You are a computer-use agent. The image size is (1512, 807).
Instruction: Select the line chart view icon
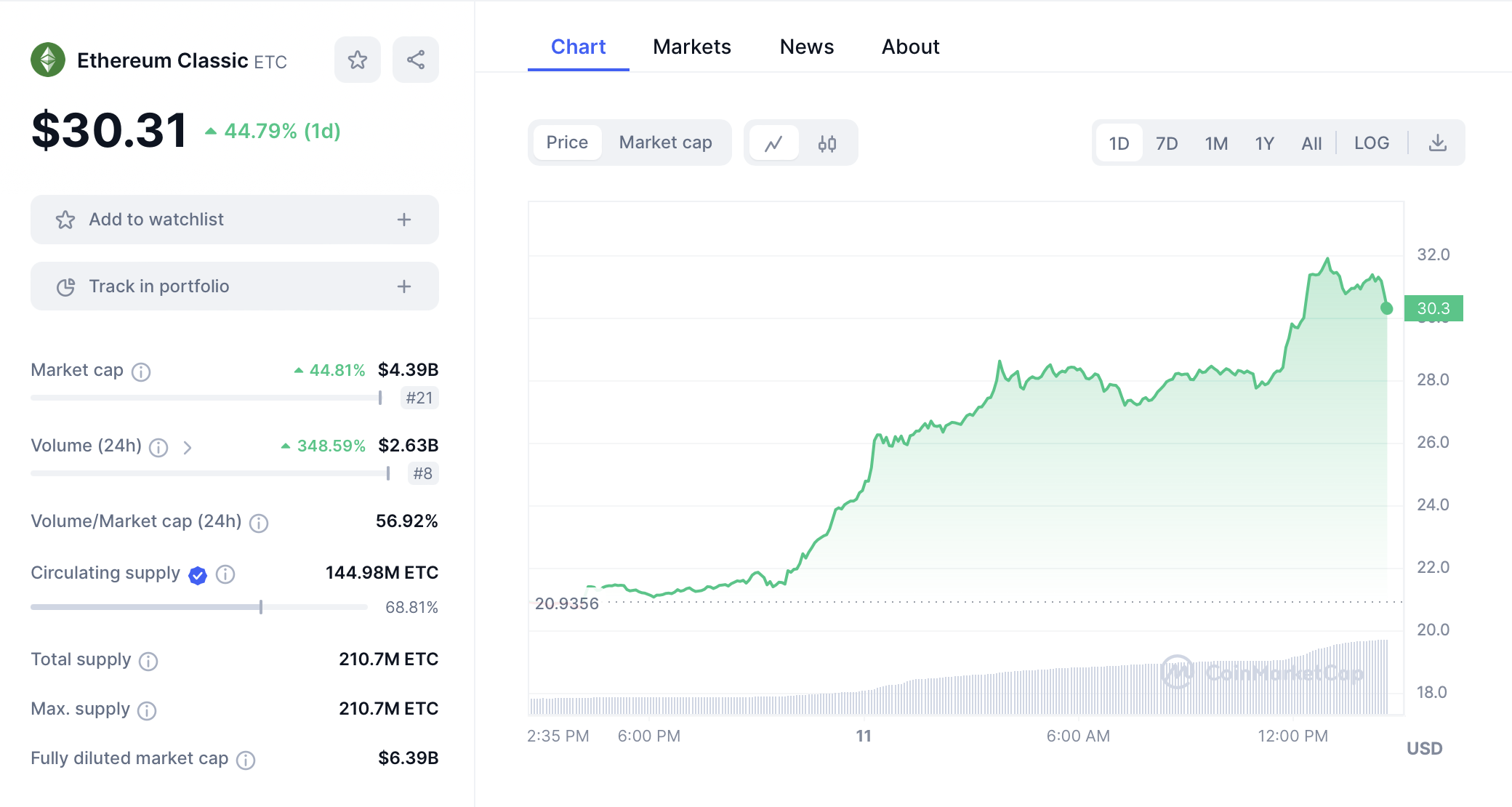click(x=773, y=143)
